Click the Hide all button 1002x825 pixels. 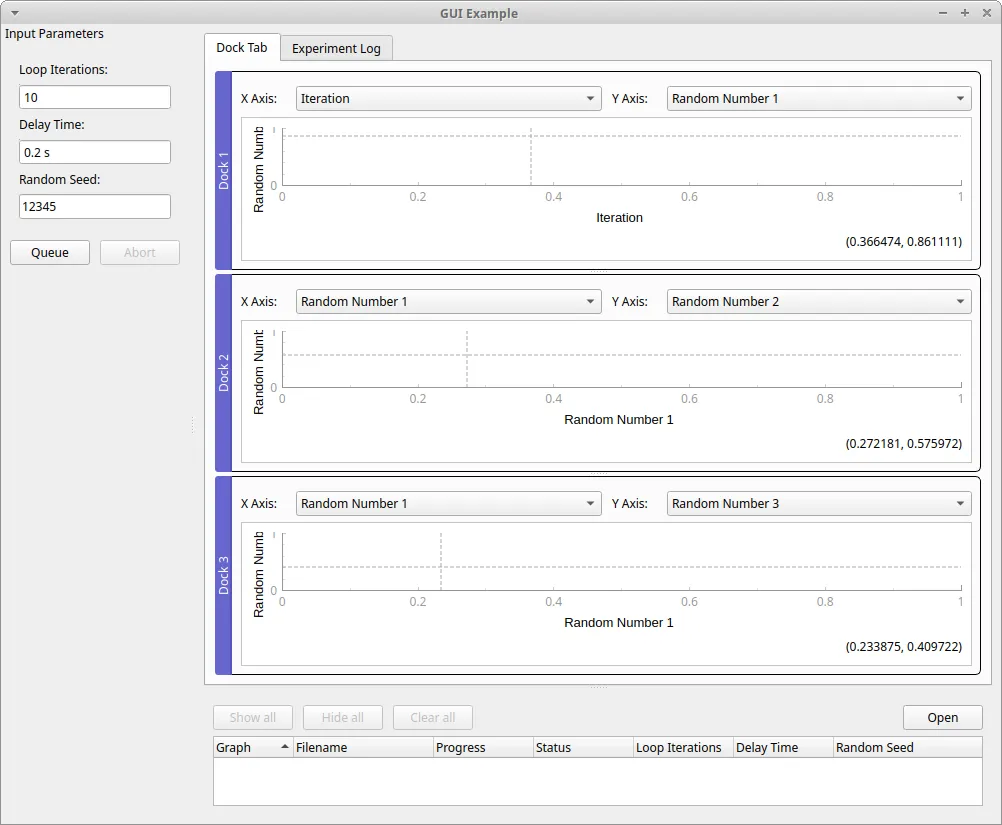[x=342, y=717]
